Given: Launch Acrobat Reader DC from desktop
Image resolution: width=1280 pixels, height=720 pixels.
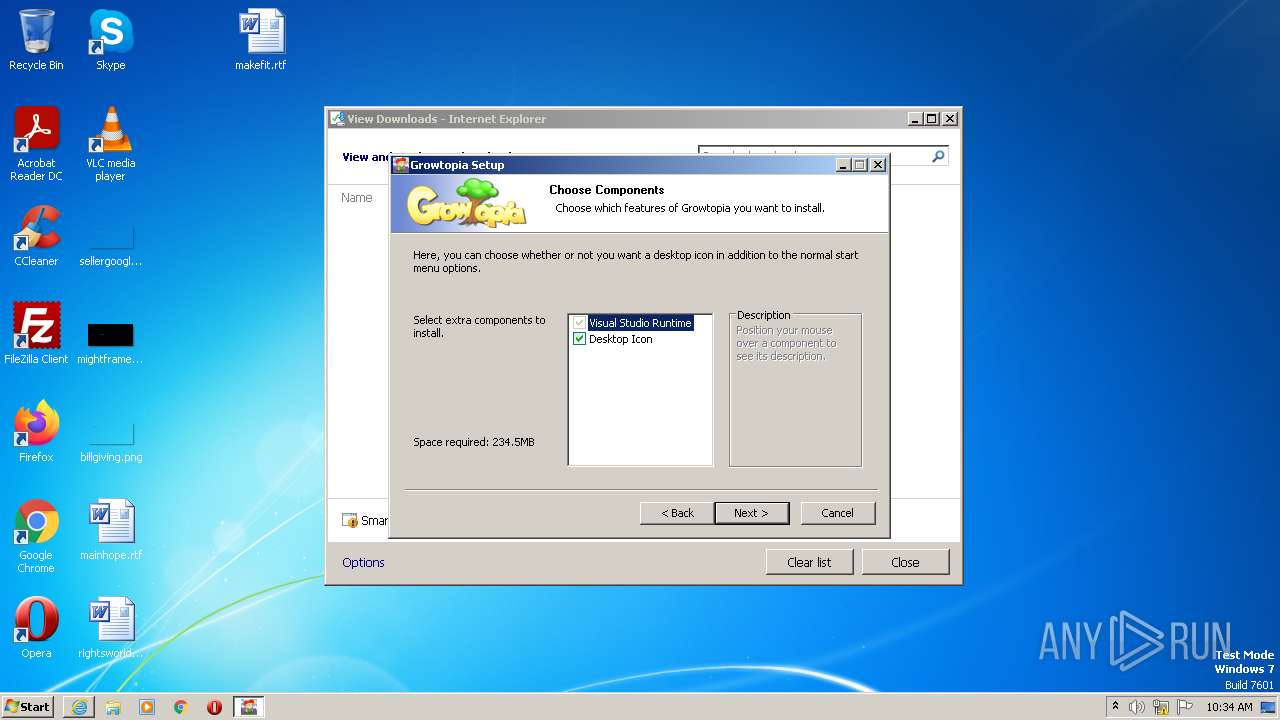Looking at the screenshot, I should [x=36, y=144].
